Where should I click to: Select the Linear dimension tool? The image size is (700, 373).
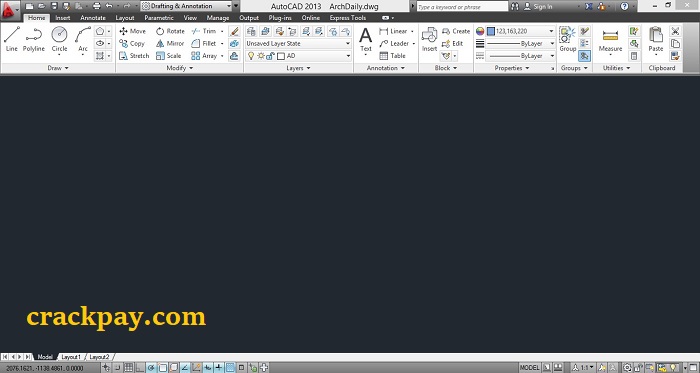coord(393,31)
